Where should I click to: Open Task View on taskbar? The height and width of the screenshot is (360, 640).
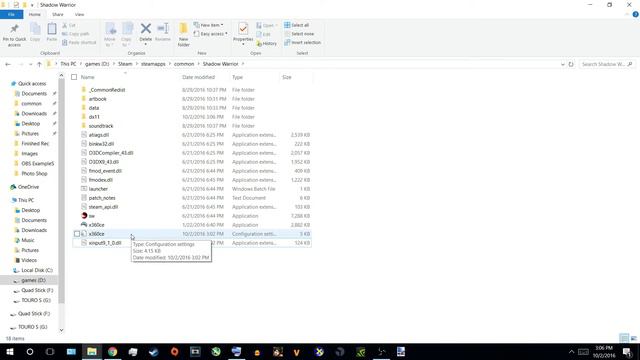coord(50,351)
